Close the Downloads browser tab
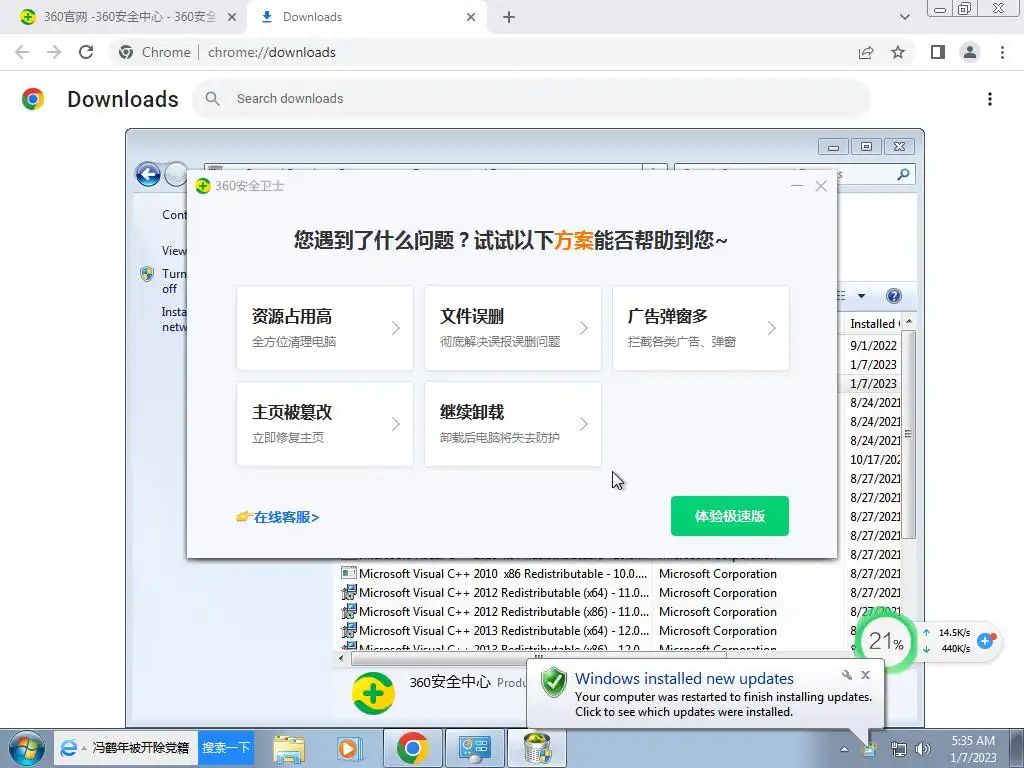Image resolution: width=1024 pixels, height=768 pixels. [x=471, y=18]
